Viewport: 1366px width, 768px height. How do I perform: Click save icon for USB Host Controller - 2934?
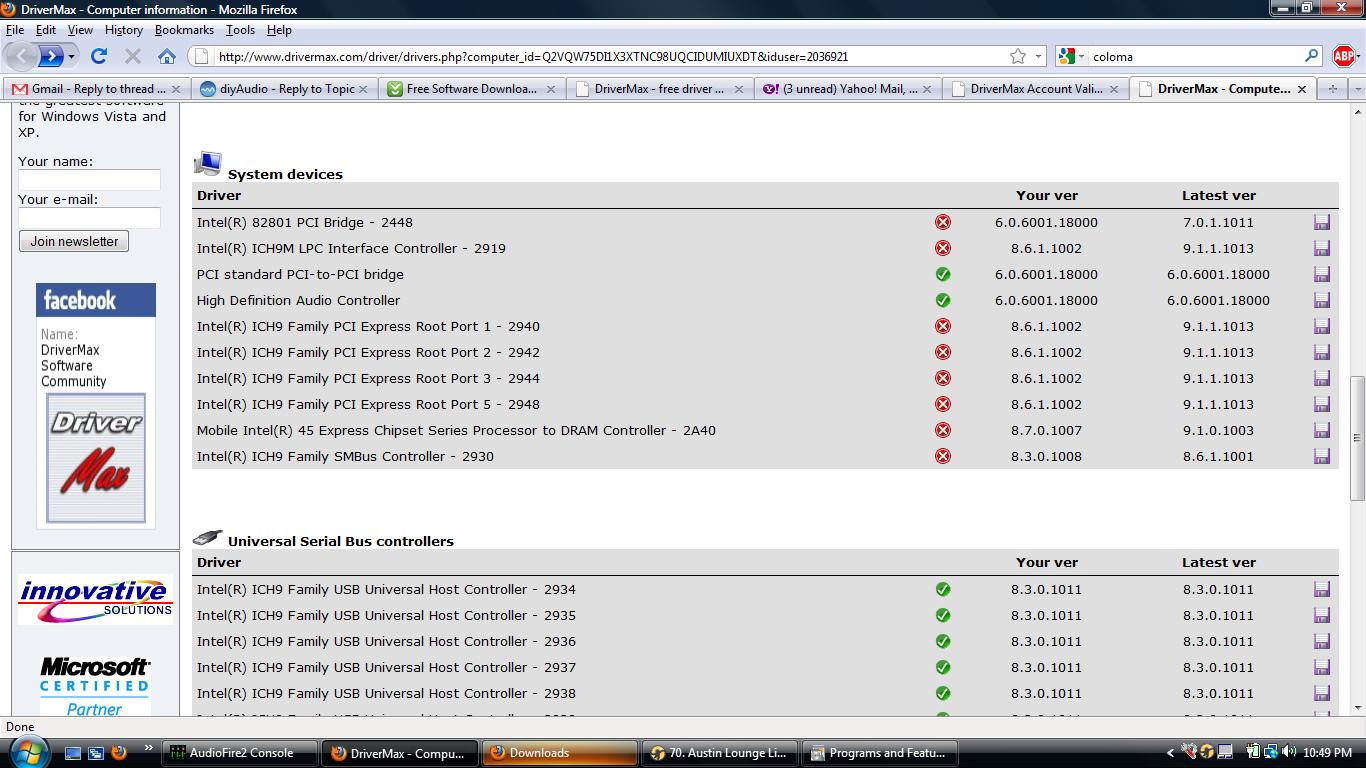[1321, 589]
